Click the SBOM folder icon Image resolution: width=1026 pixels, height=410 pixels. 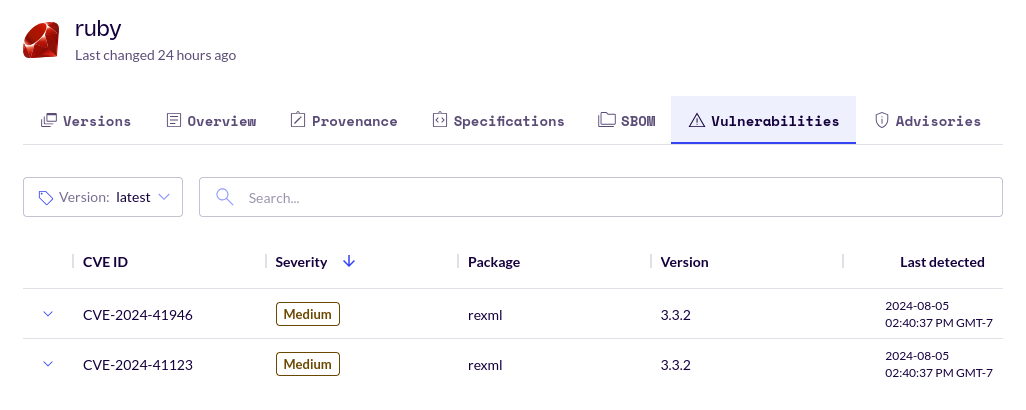[606, 120]
